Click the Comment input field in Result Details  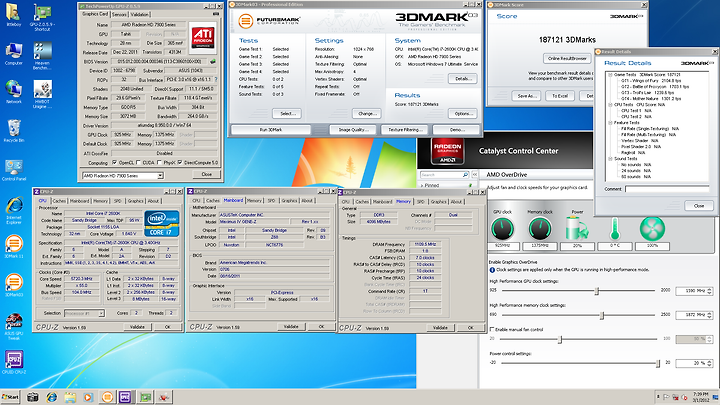[x=667, y=189]
